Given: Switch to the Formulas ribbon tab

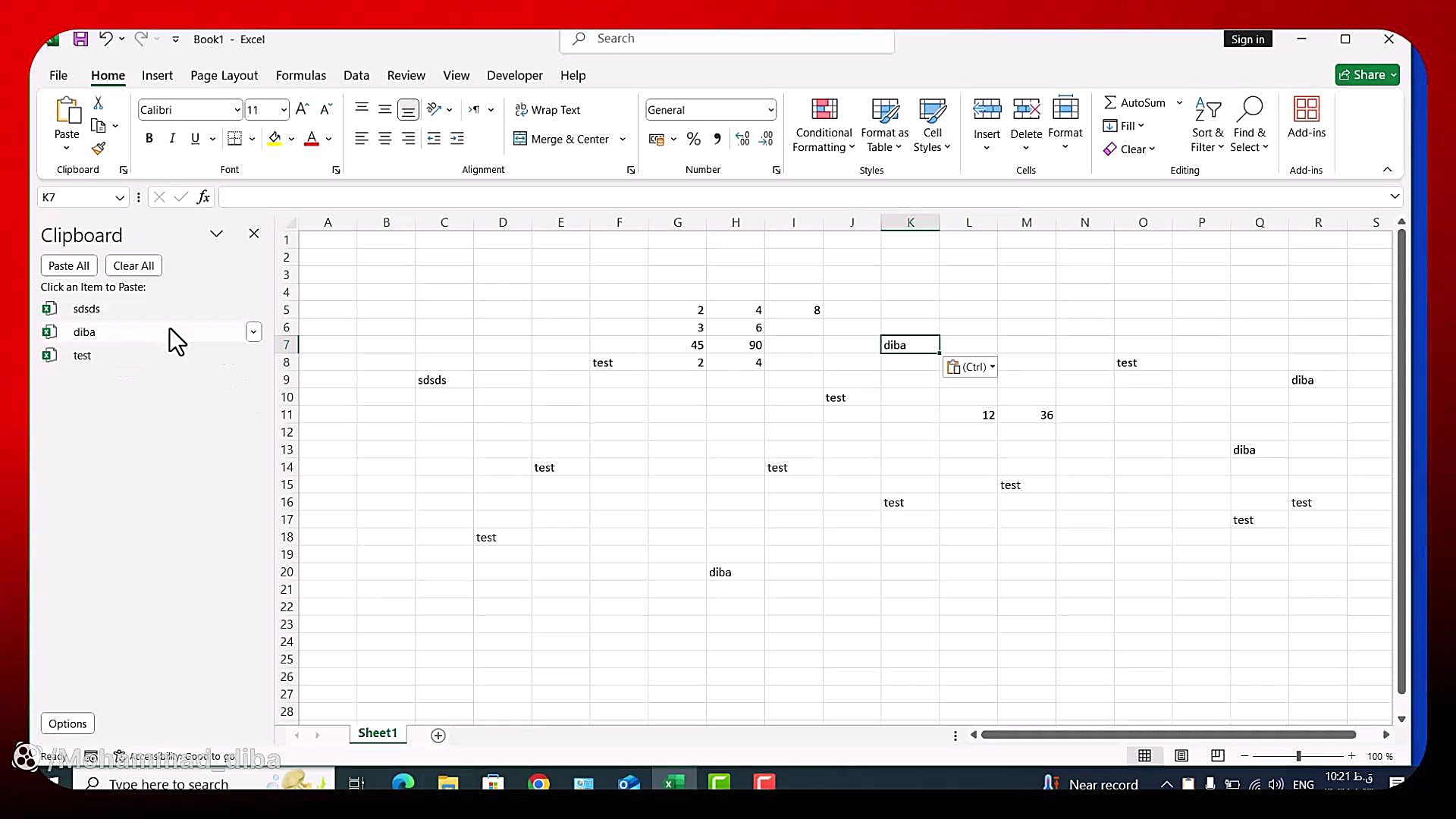Looking at the screenshot, I should pos(300,75).
